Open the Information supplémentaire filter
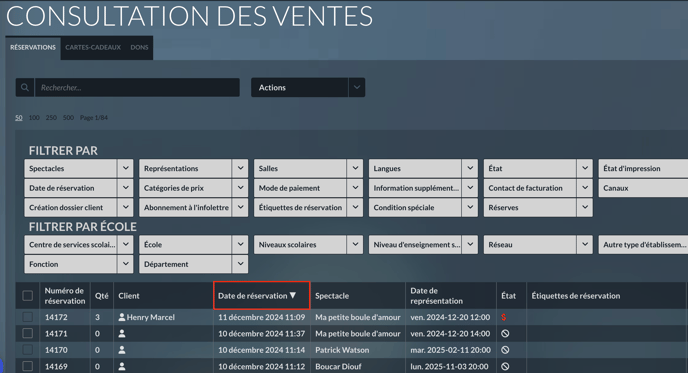The height and width of the screenshot is (373, 688). click(423, 188)
